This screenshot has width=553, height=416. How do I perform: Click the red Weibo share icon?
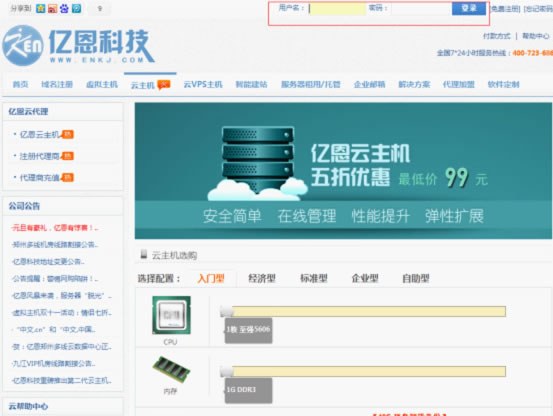pos(53,8)
